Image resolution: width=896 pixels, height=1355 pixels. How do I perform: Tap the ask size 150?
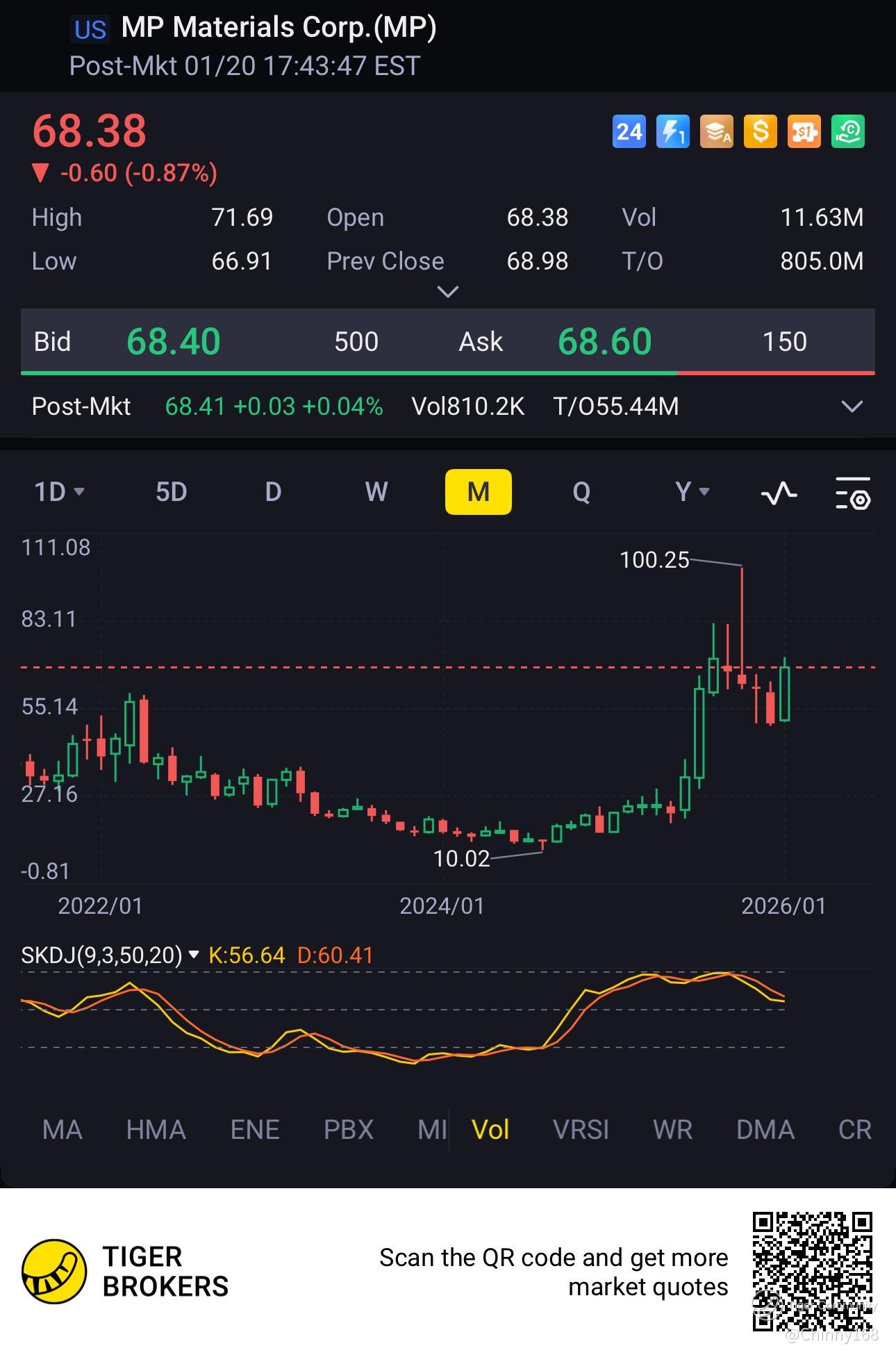pyautogui.click(x=785, y=342)
